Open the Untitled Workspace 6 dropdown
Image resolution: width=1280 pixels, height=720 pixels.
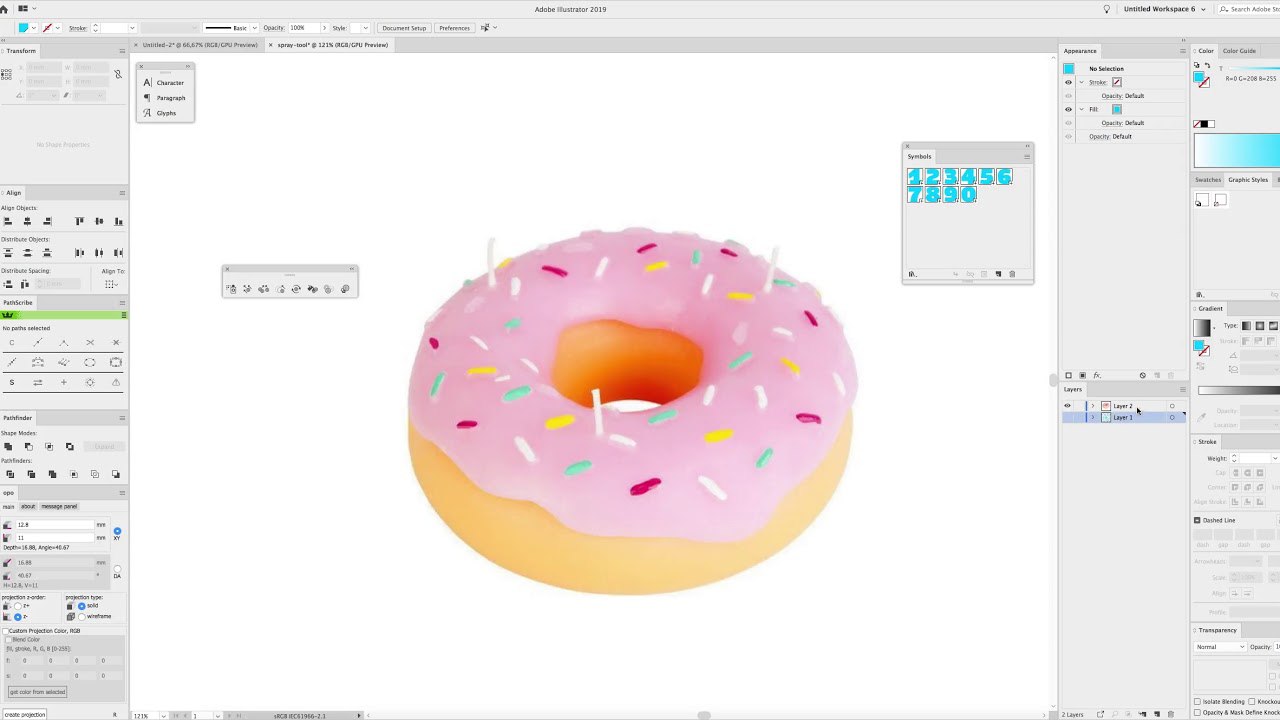pos(1165,9)
